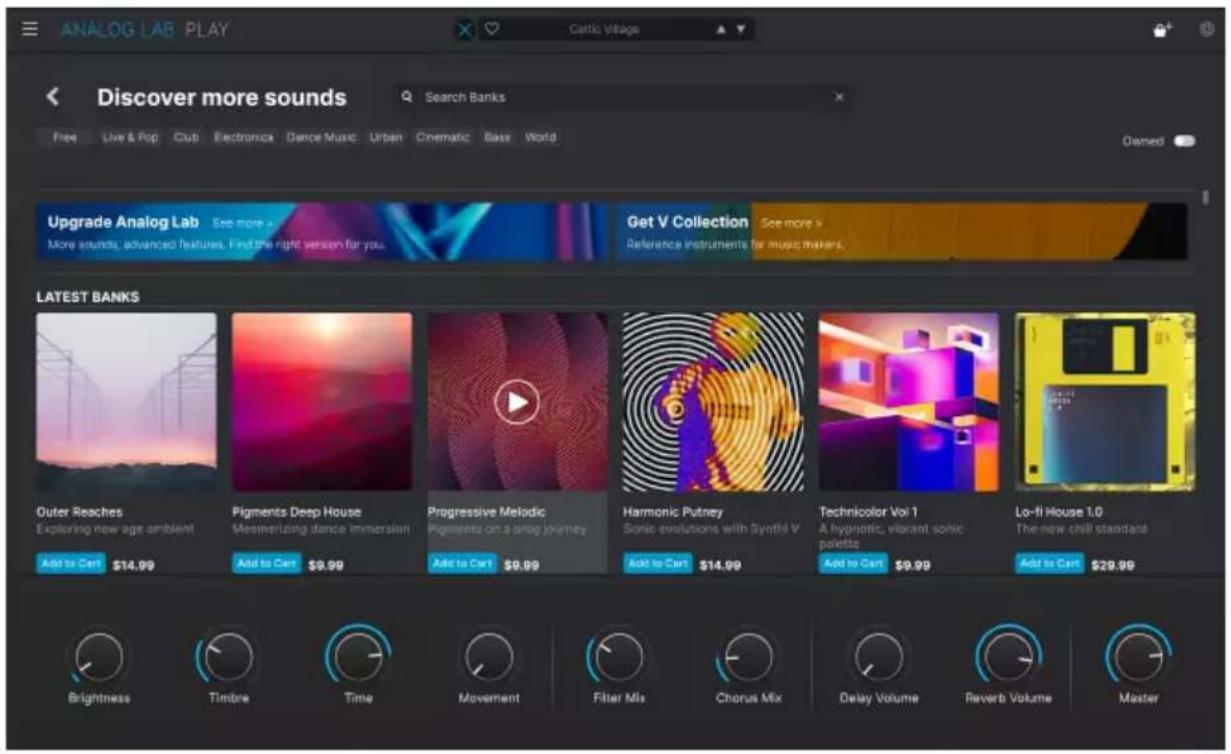Click the $29.99 price text

tap(1112, 565)
